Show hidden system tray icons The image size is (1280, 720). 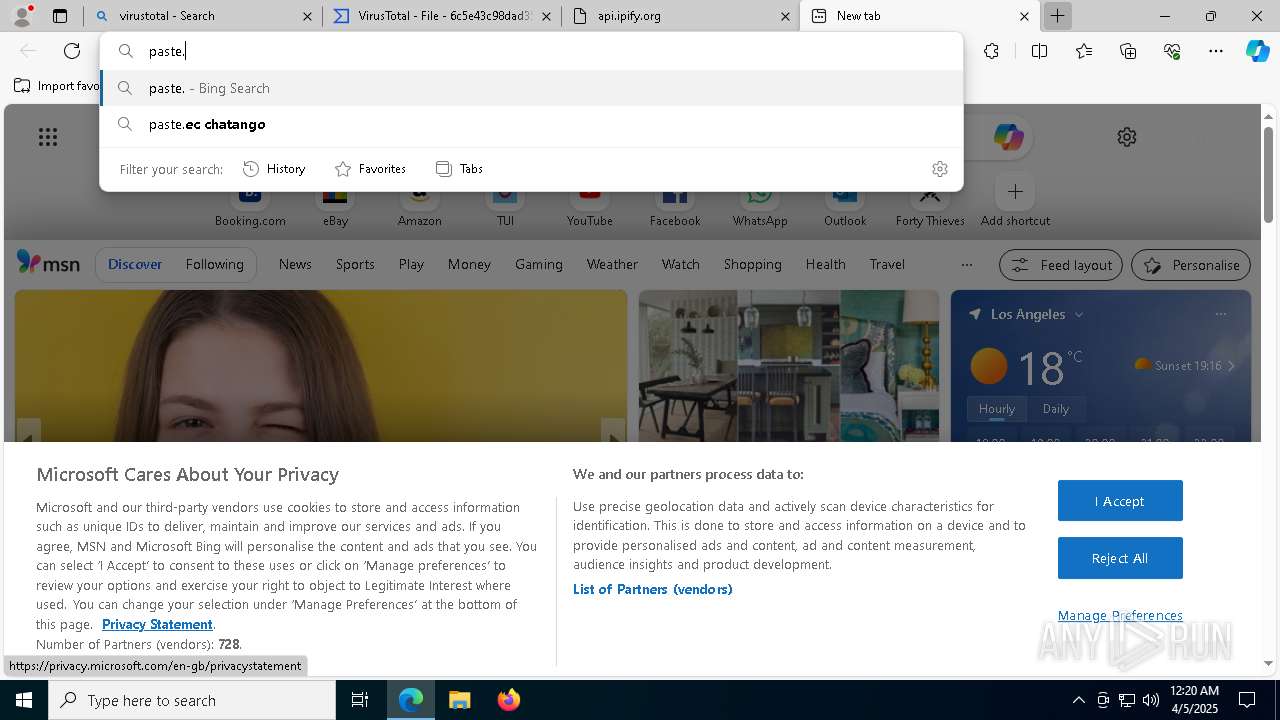1078,700
